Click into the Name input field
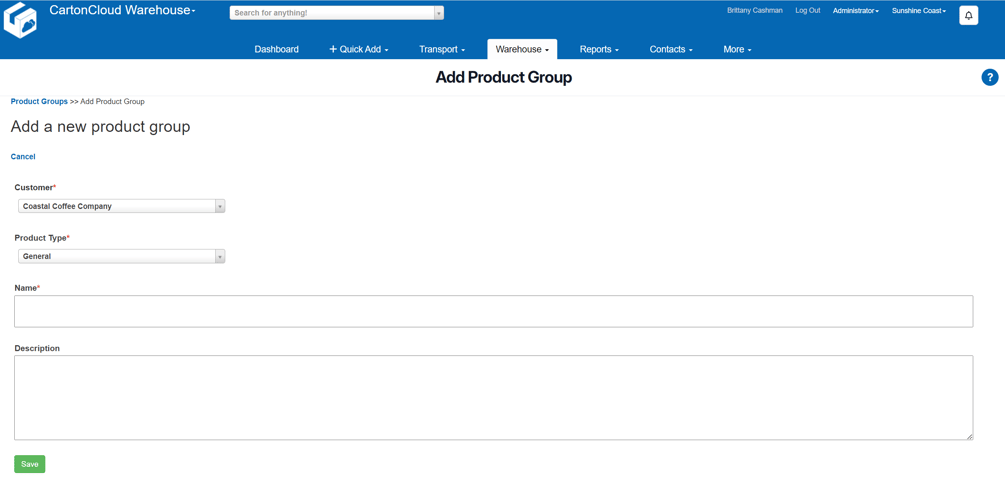This screenshot has height=481, width=1005. [494, 312]
